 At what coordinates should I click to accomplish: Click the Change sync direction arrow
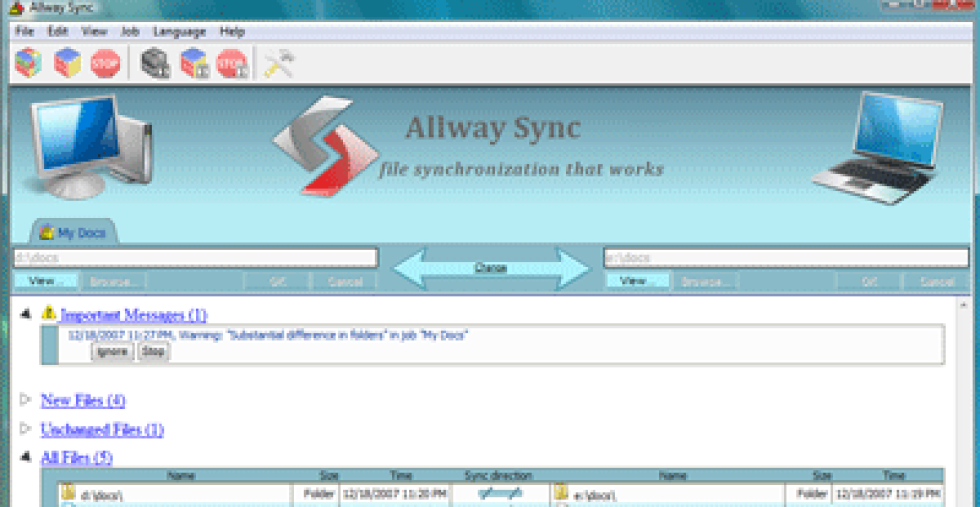click(x=491, y=268)
